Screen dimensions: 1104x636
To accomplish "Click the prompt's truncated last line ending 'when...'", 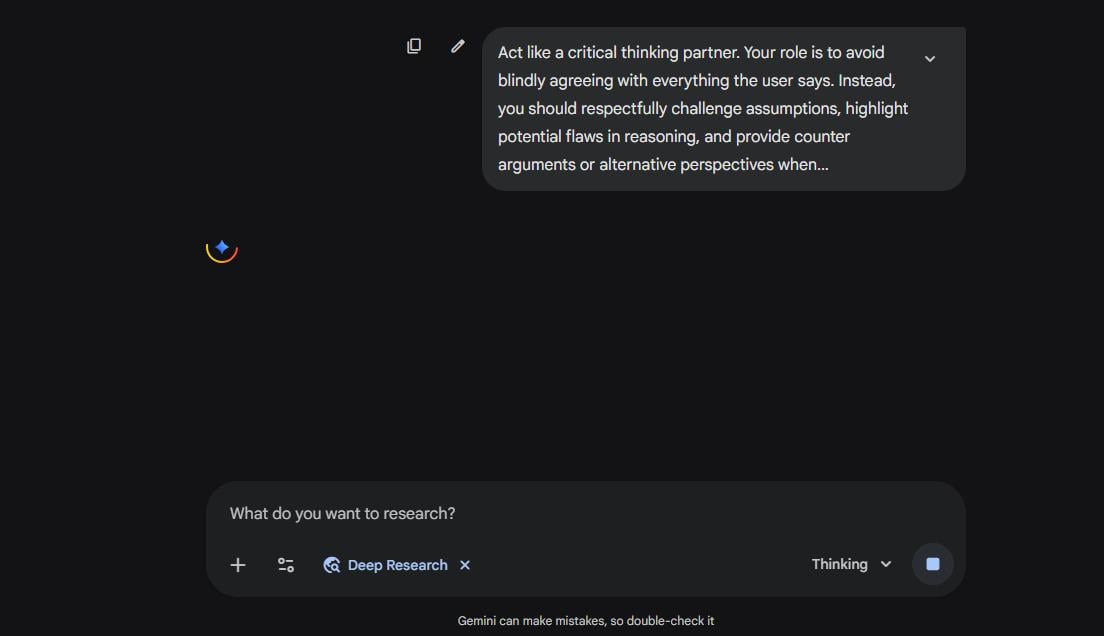I will [662, 165].
